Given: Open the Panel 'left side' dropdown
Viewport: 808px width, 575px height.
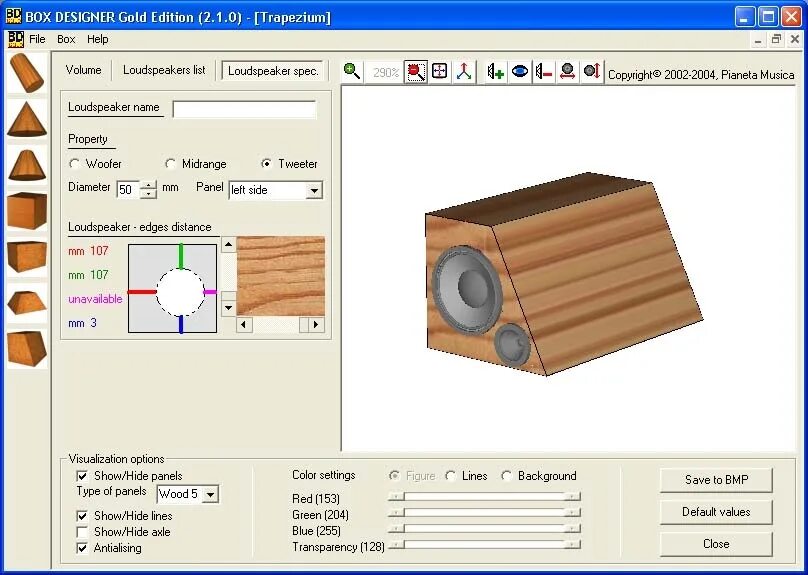Looking at the screenshot, I should [x=313, y=191].
